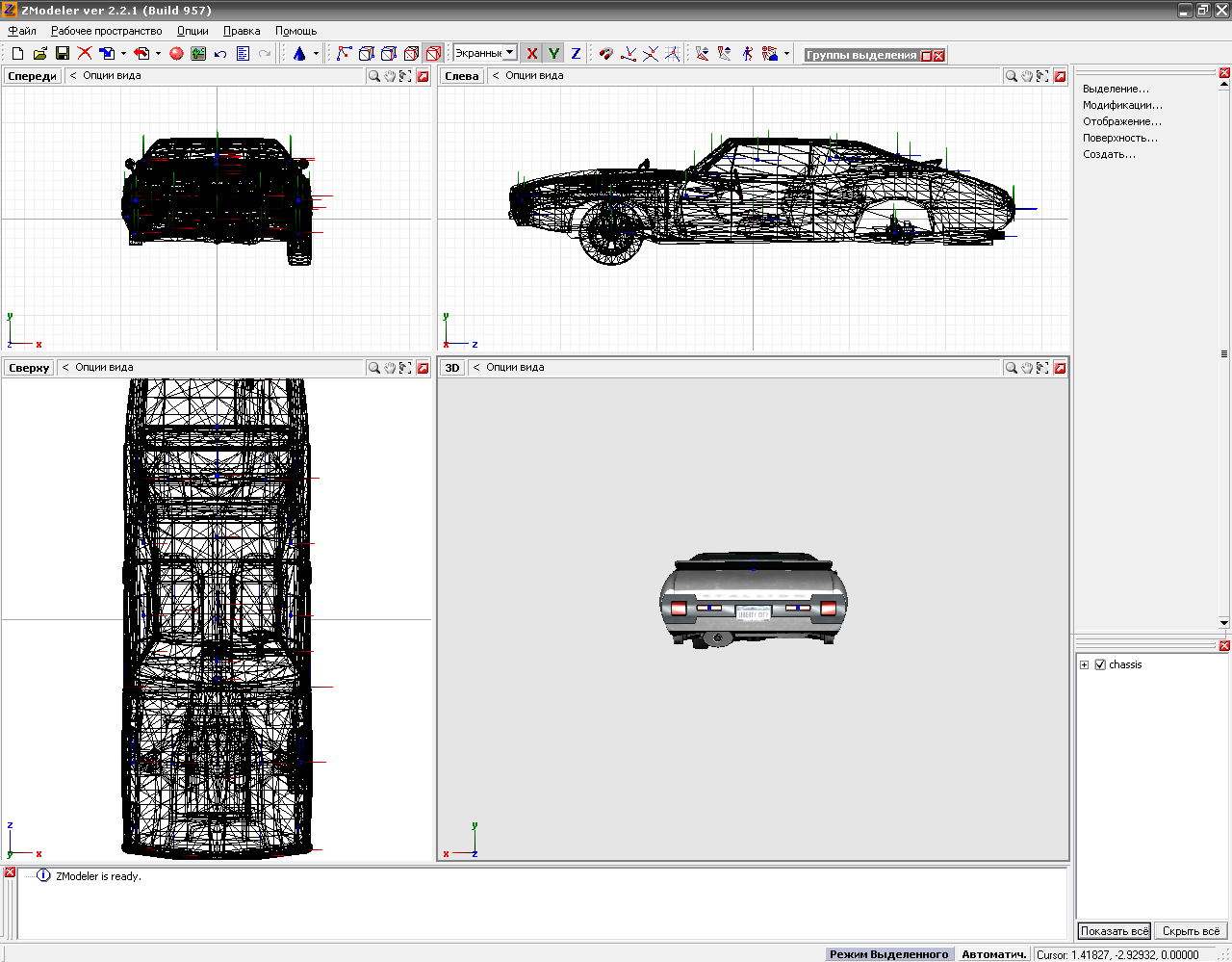Open the Файл menu
Image resolution: width=1232 pixels, height=962 pixels.
22,31
